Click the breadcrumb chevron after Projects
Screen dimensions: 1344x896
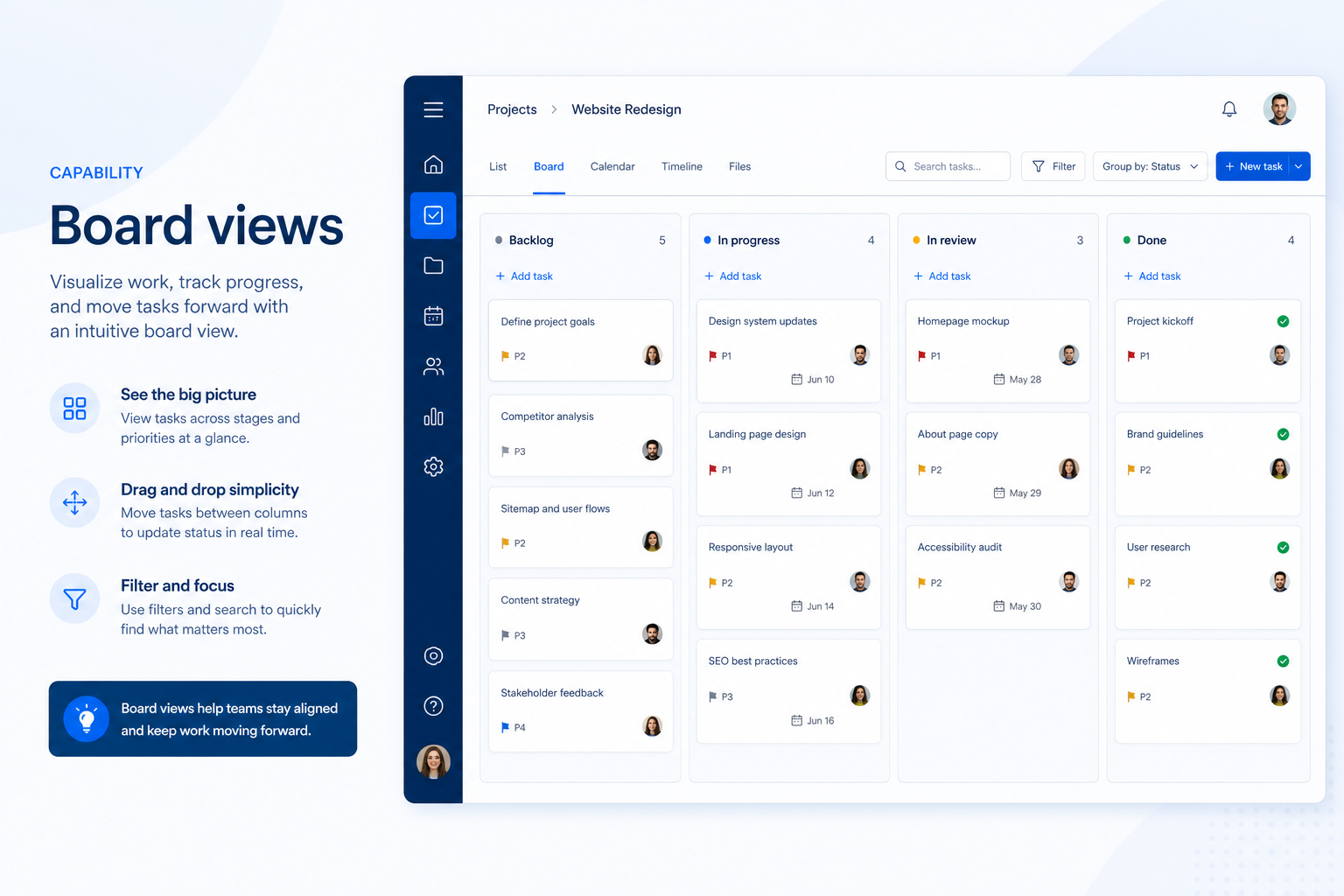click(x=554, y=109)
